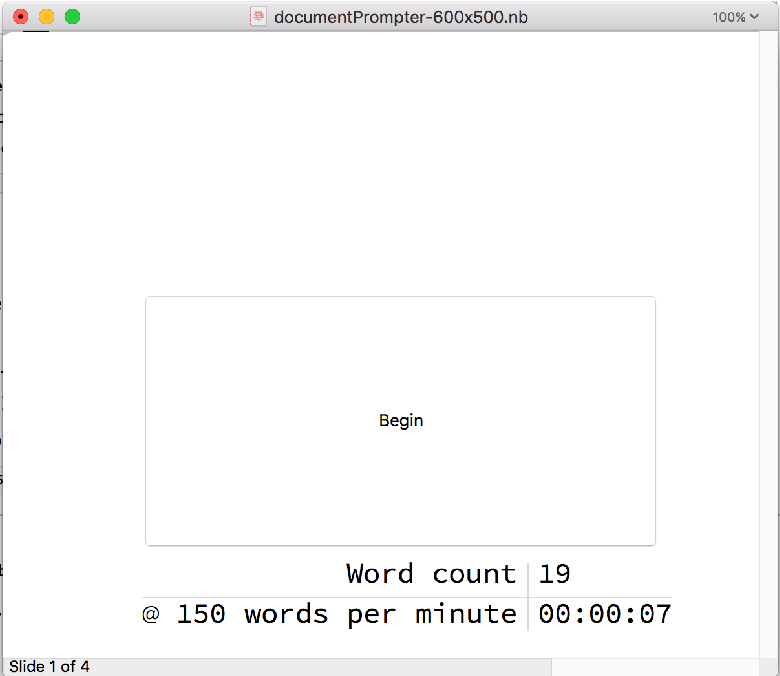The width and height of the screenshot is (780, 676).
Task: Select the "Word count" label
Action: point(430,574)
